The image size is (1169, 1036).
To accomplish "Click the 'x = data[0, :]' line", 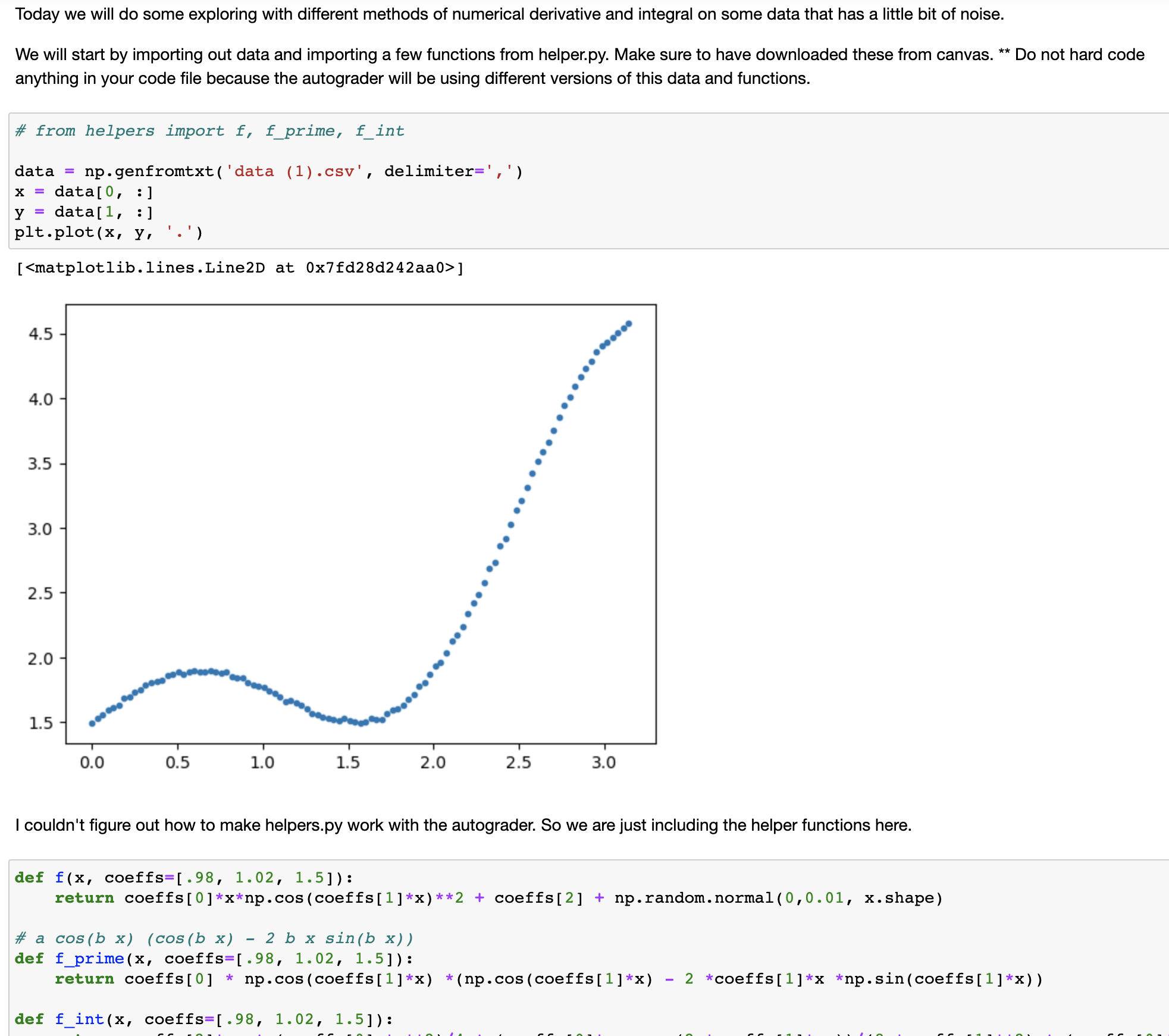I will point(84,192).
